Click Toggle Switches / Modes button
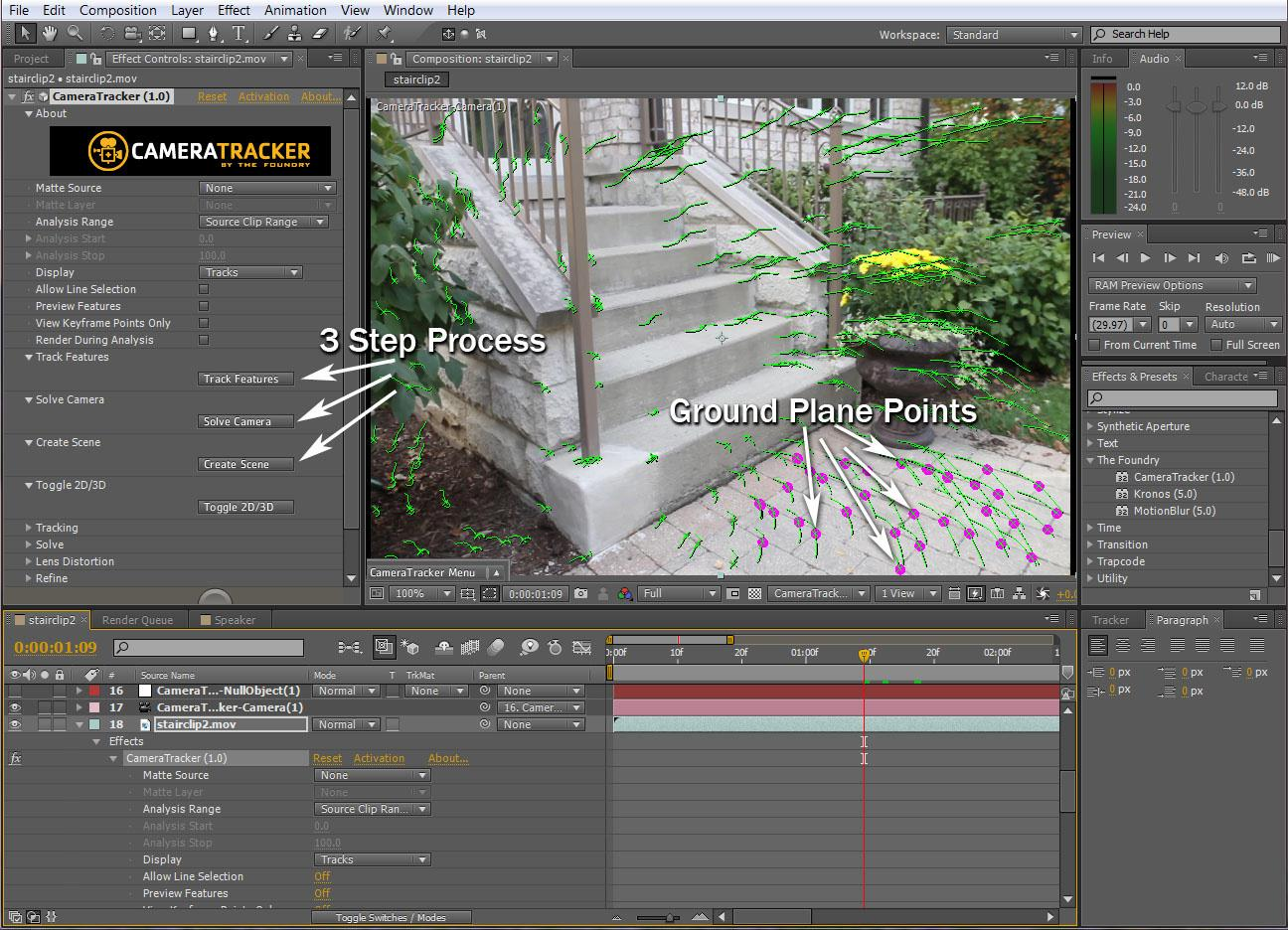Image resolution: width=1288 pixels, height=930 pixels. click(x=391, y=917)
